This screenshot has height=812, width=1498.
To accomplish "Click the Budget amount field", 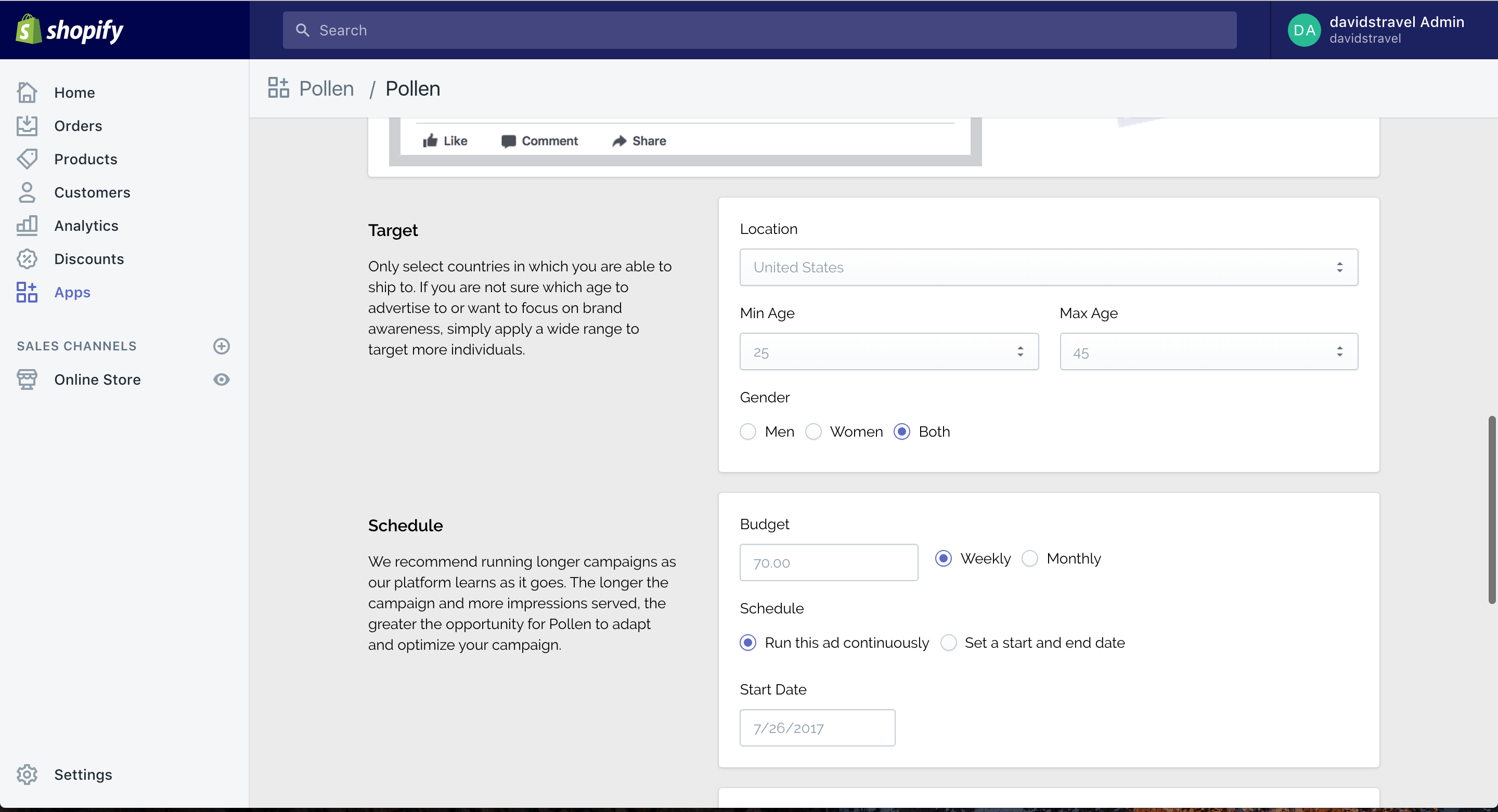I will (829, 562).
